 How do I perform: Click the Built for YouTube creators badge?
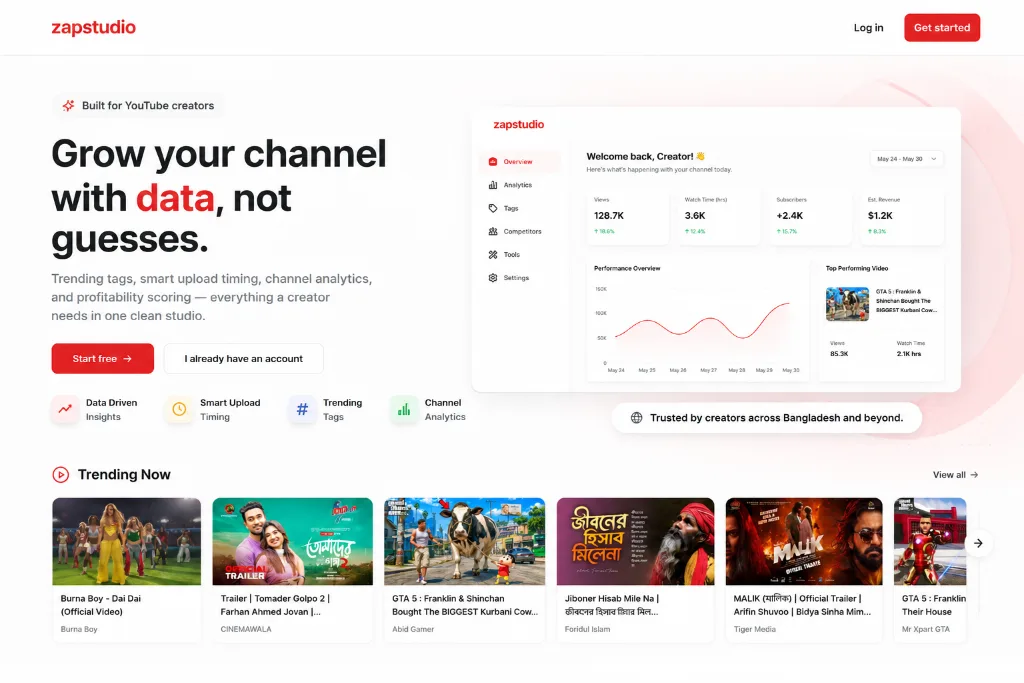[x=138, y=105]
